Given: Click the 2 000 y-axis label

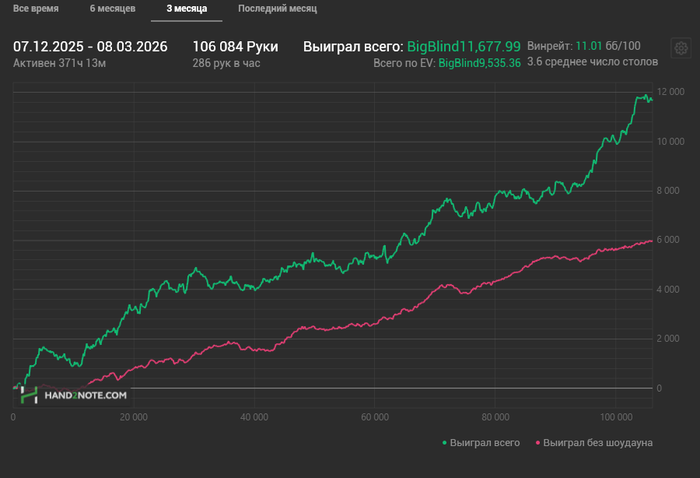Looking at the screenshot, I should point(668,339).
